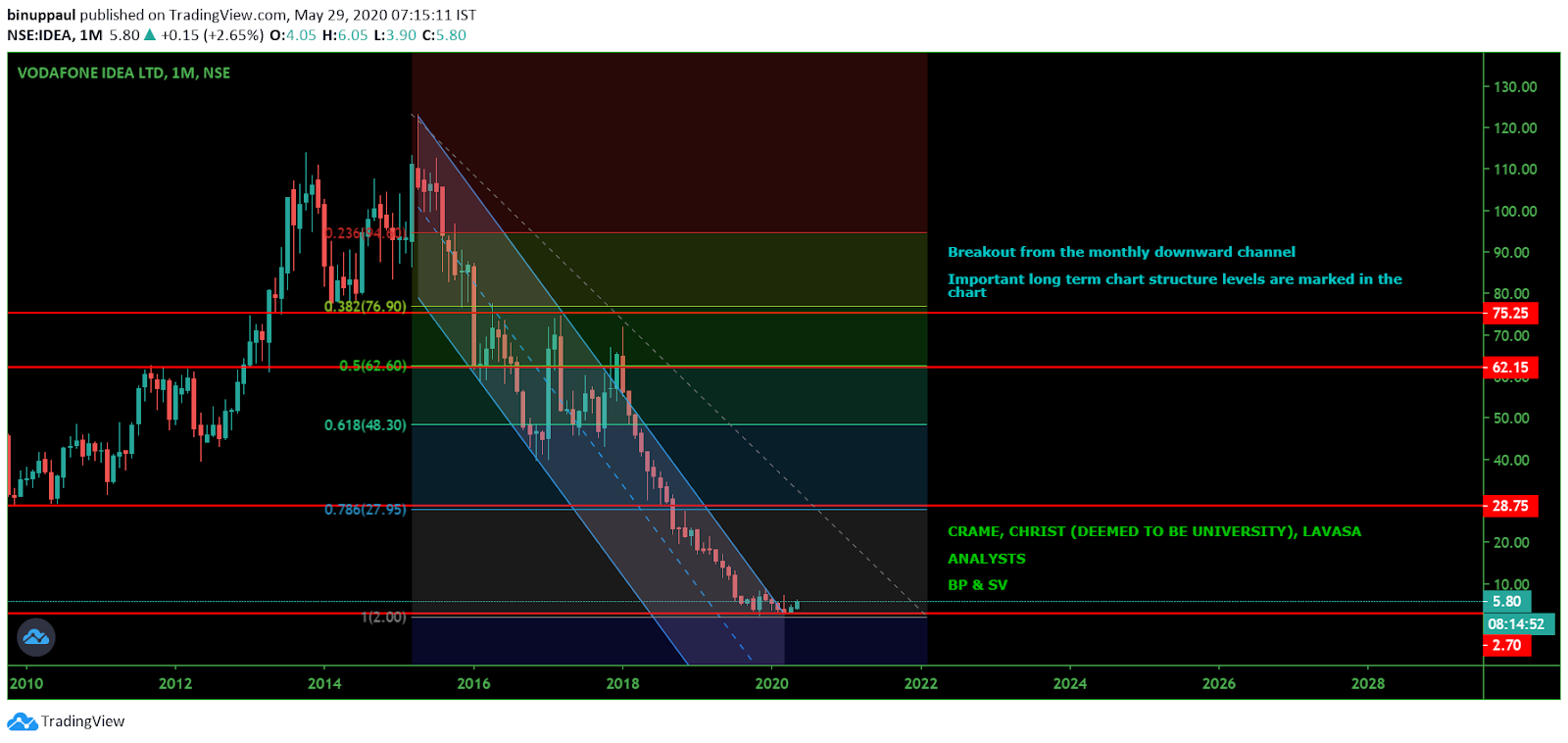Click the 2018 label on time axis
The width and height of the screenshot is (1568, 743).
tap(622, 683)
